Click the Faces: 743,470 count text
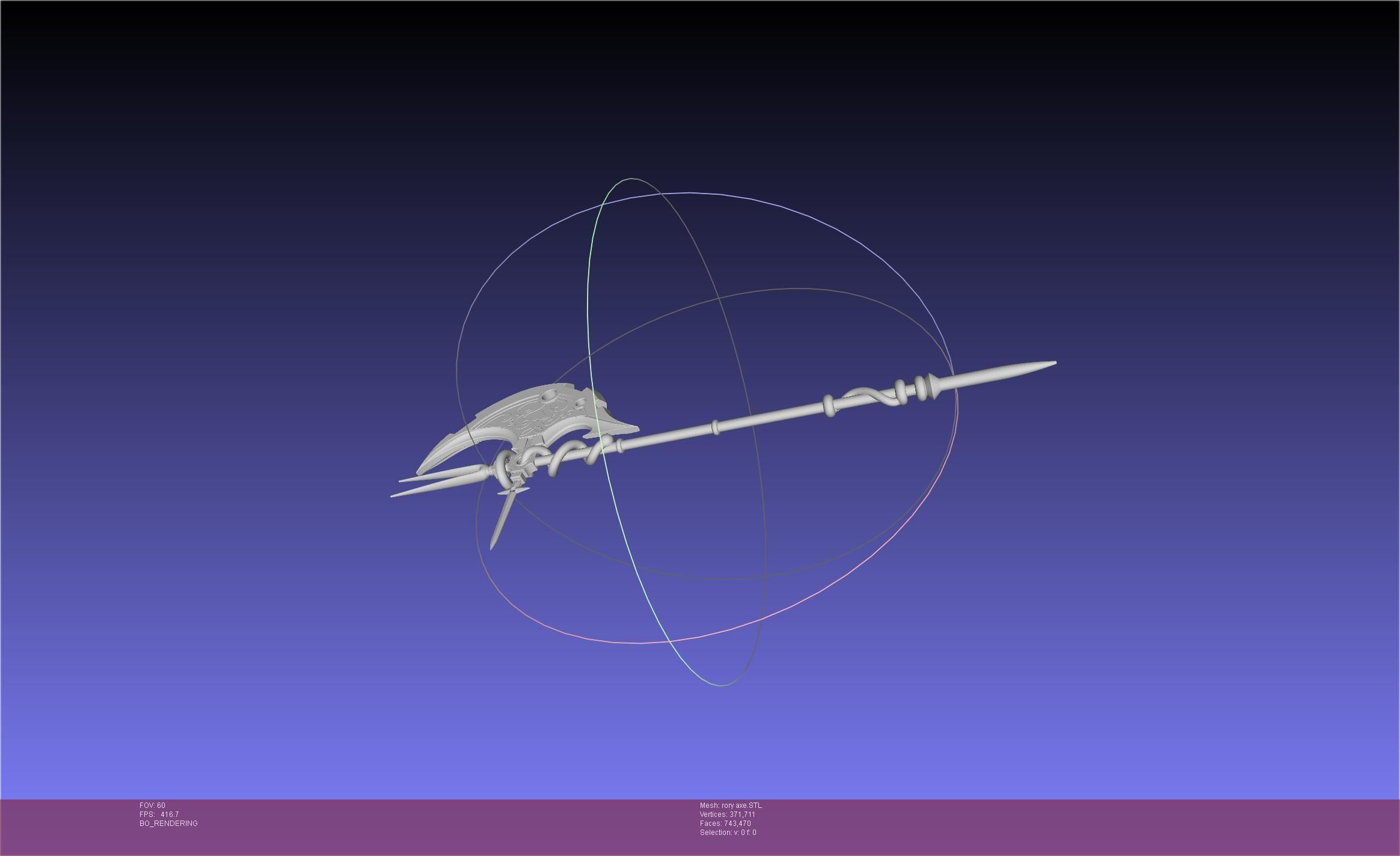 [x=725, y=824]
